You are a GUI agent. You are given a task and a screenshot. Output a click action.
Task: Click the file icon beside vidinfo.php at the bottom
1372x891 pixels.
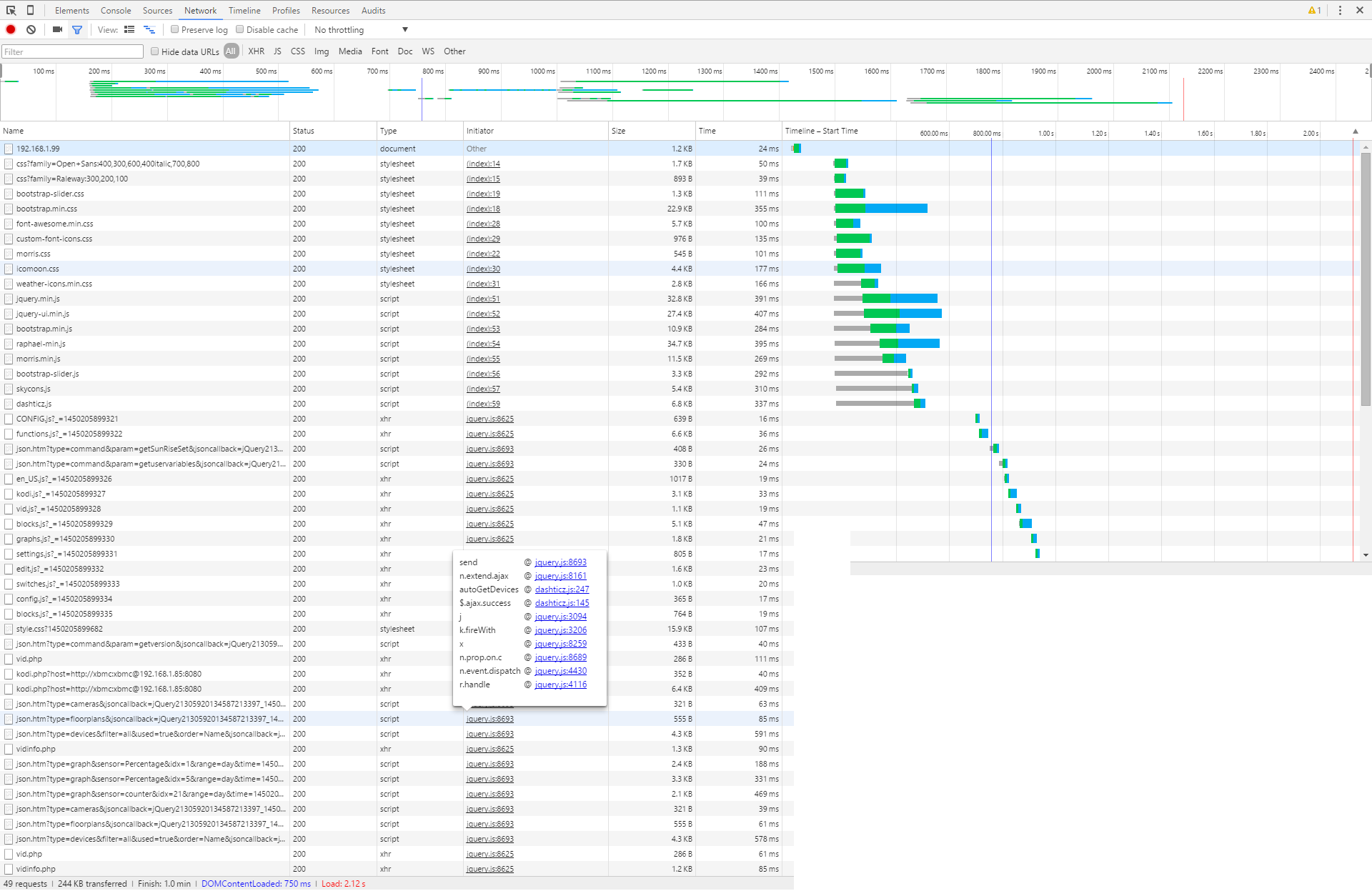click(9, 869)
